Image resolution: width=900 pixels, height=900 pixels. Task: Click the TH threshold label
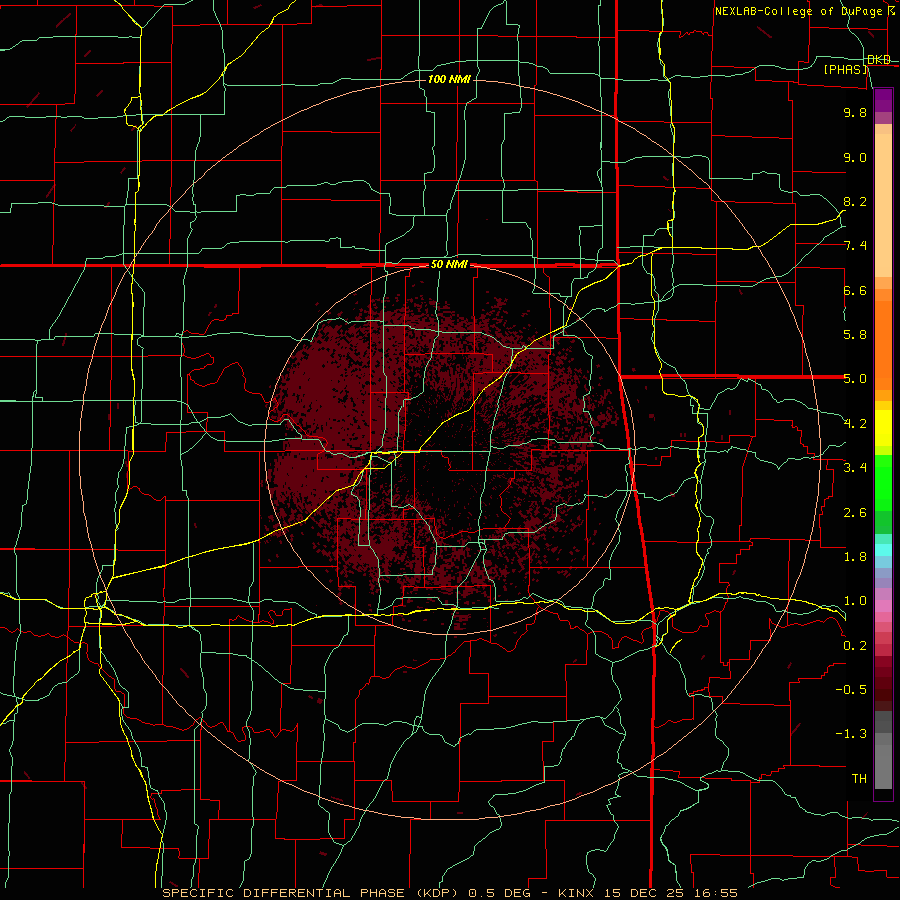coord(859,779)
